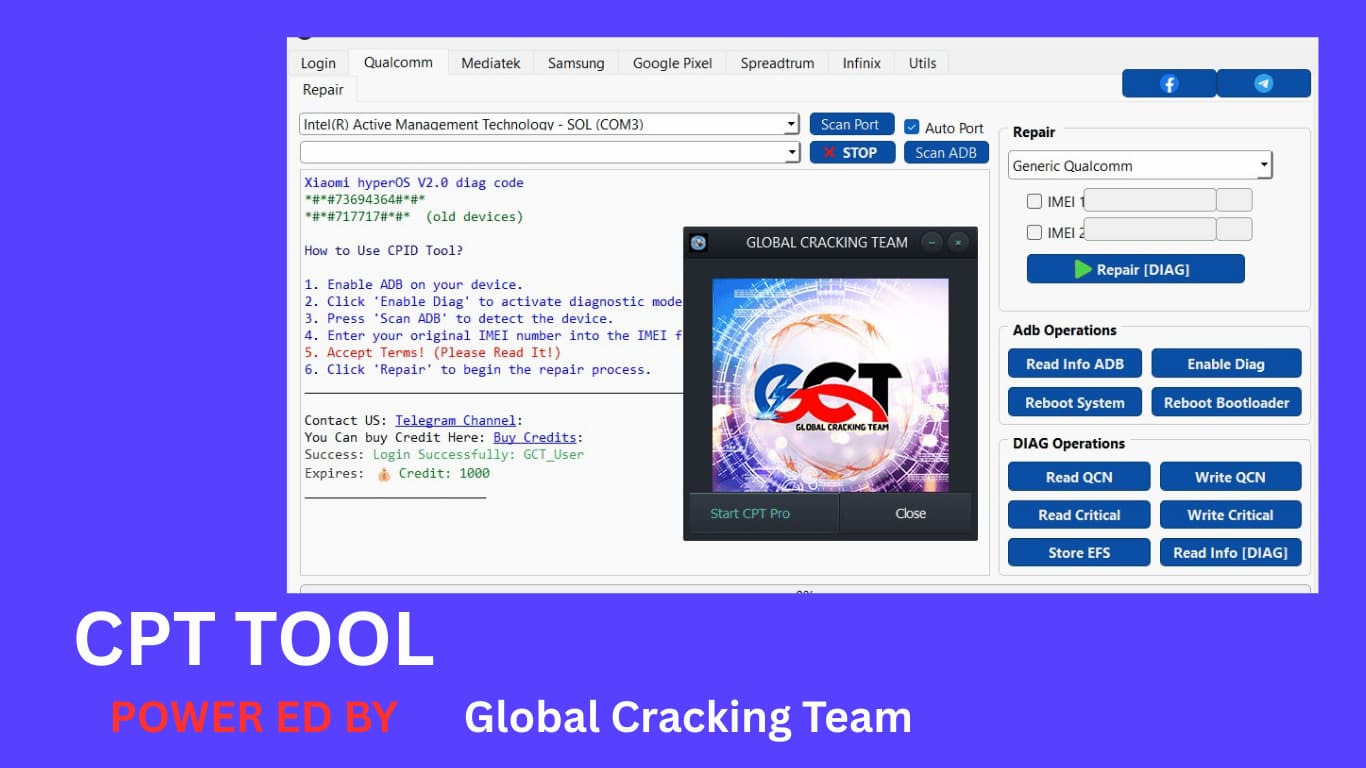Switch to the Mediatek tab
The image size is (1366, 768).
491,62
